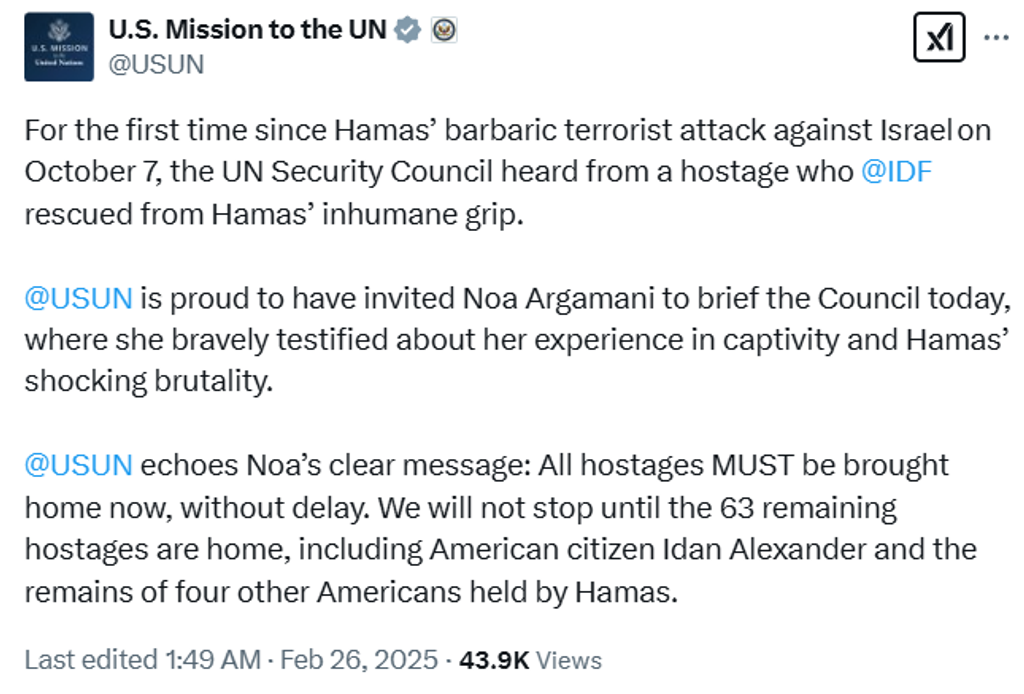Image resolution: width=1024 pixels, height=694 pixels.
Task: Click the government seal affiliation badge
Action: click(x=444, y=30)
